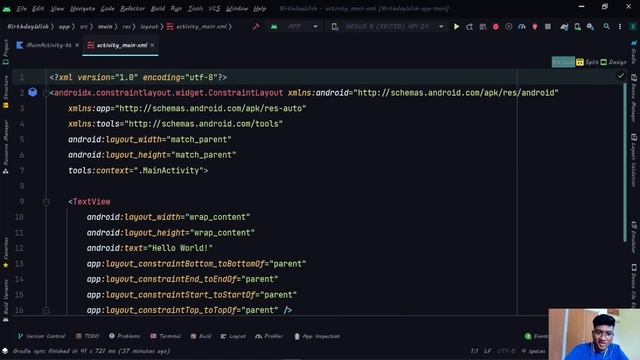640x360 pixels.
Task: Open the Terminal tool window
Action: pos(165,336)
